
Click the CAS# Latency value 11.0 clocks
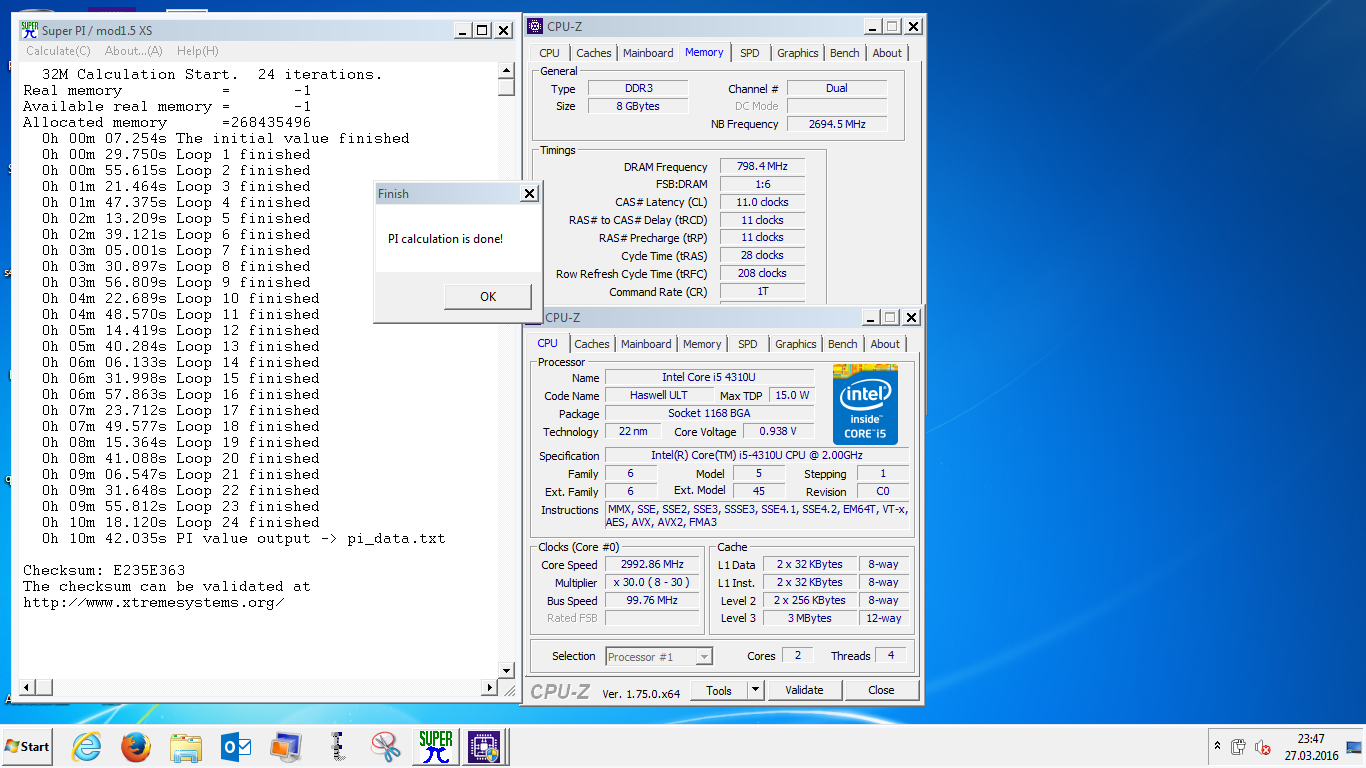click(762, 202)
